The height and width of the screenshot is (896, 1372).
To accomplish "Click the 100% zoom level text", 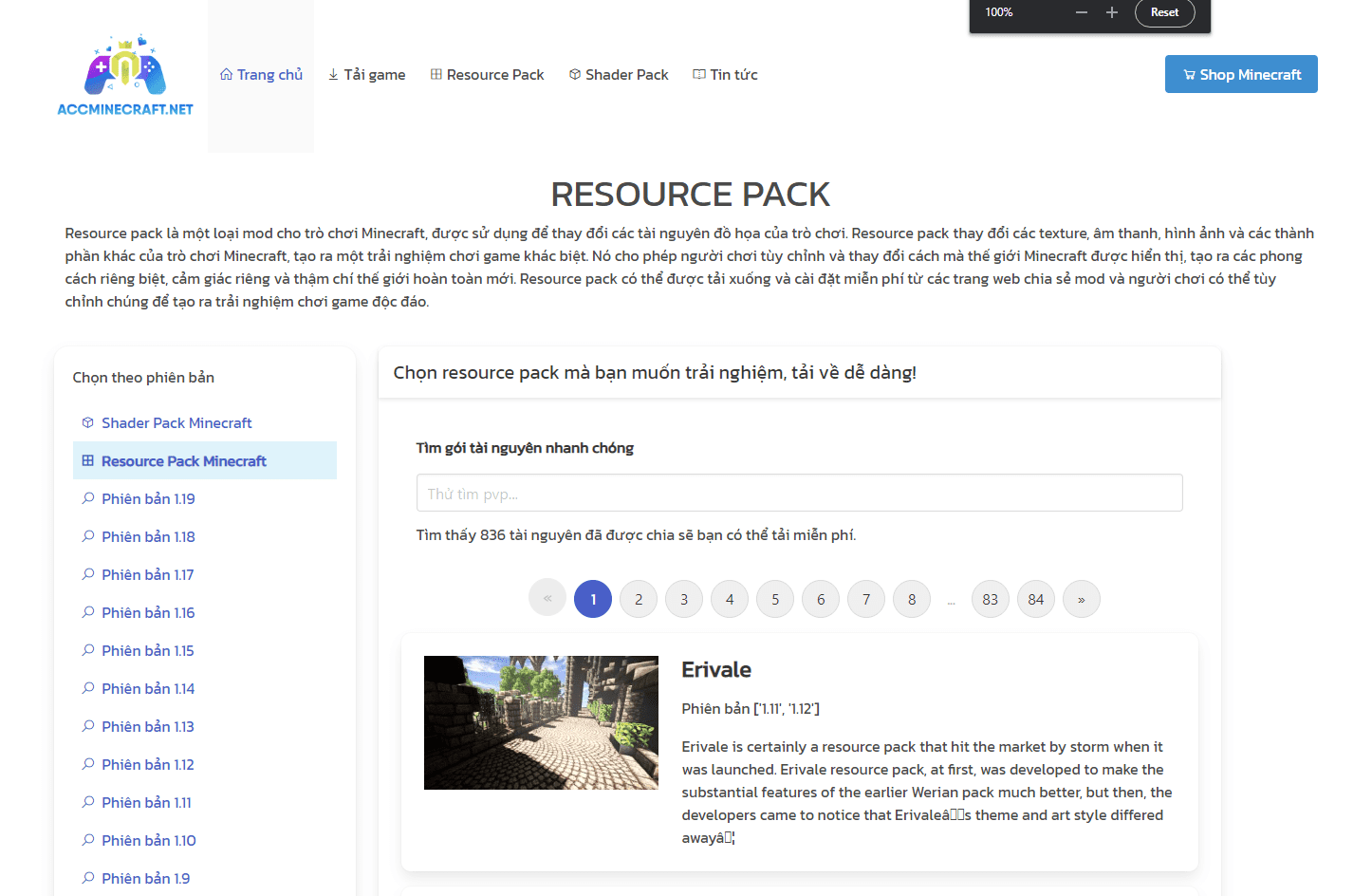I will [999, 12].
